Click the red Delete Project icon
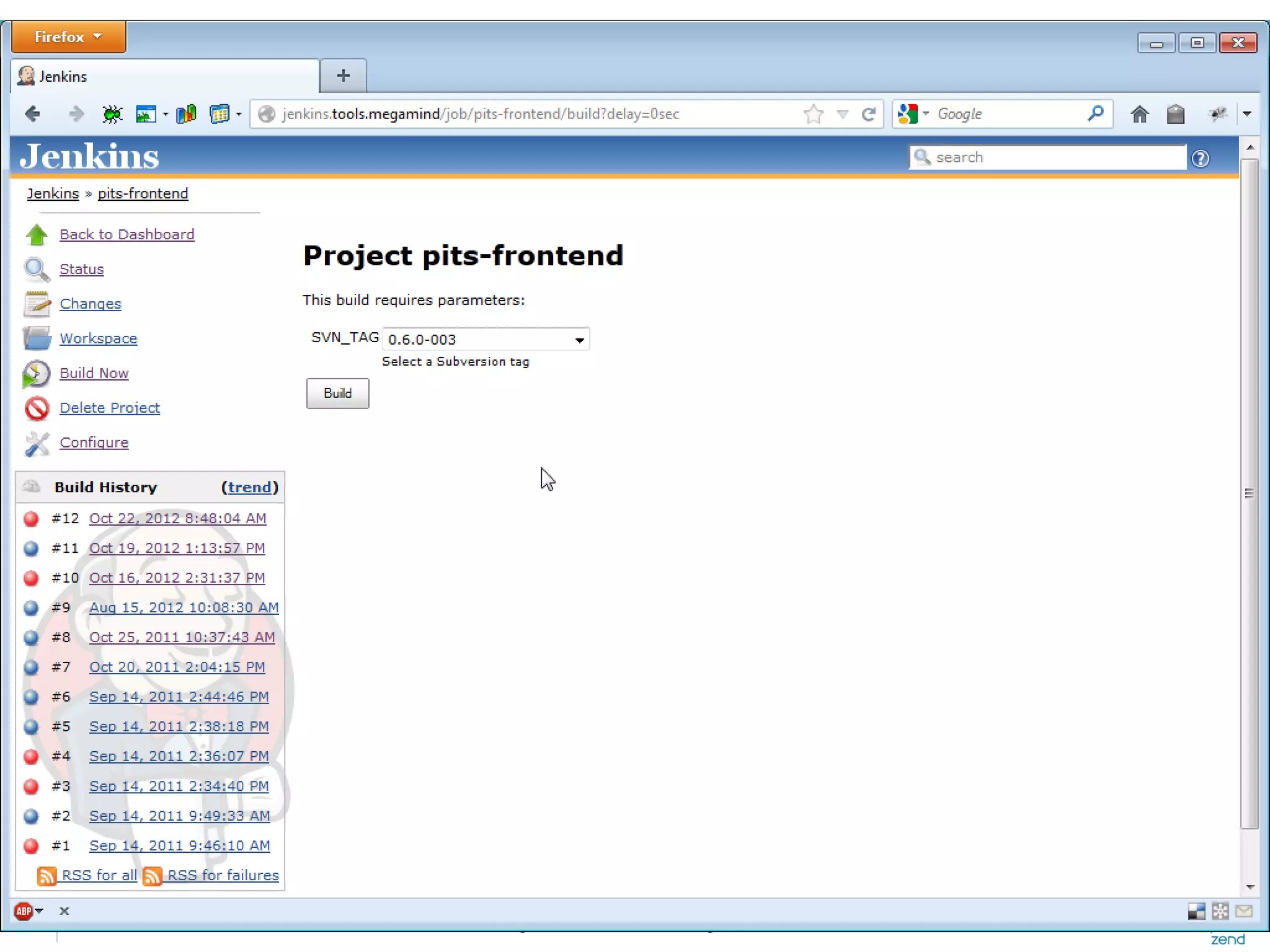This screenshot has width=1270, height=952. pos(37,408)
